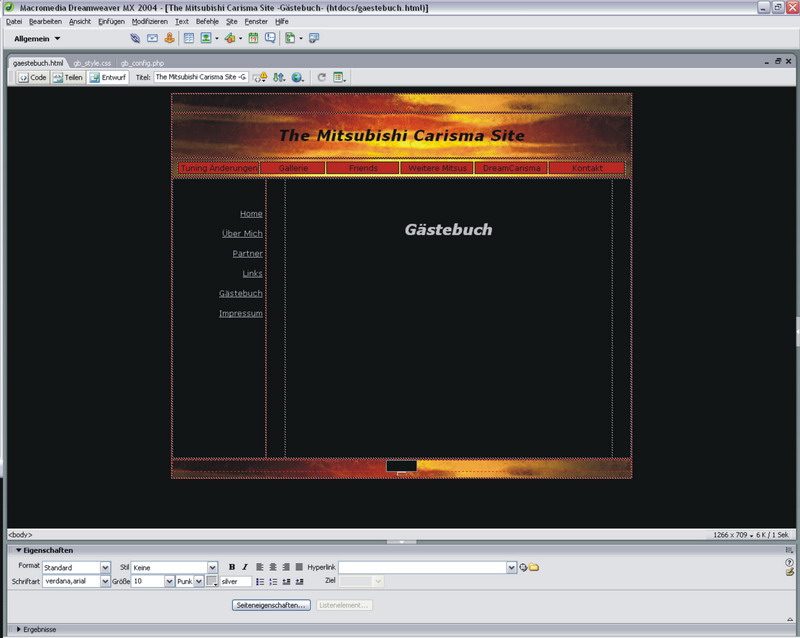Open the window size dropdown 1266 x 709
This screenshot has height=638, width=800.
coord(733,535)
